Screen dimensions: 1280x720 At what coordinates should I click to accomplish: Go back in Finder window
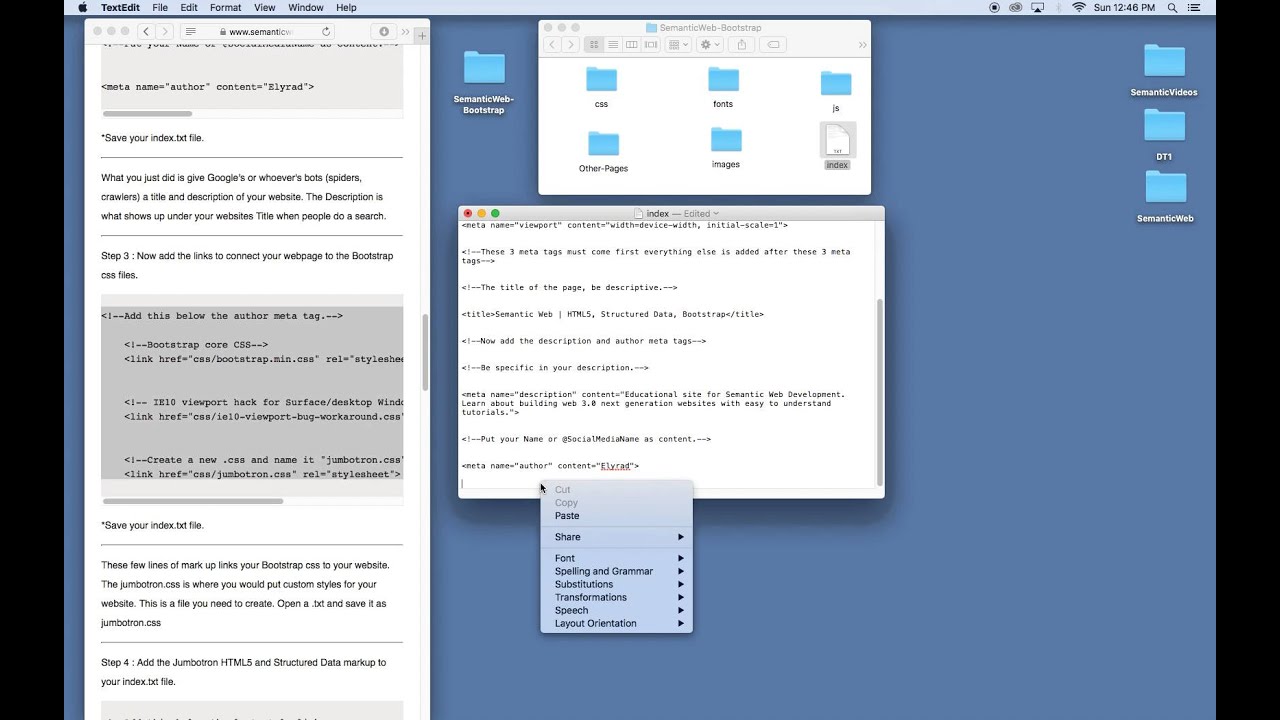click(552, 44)
